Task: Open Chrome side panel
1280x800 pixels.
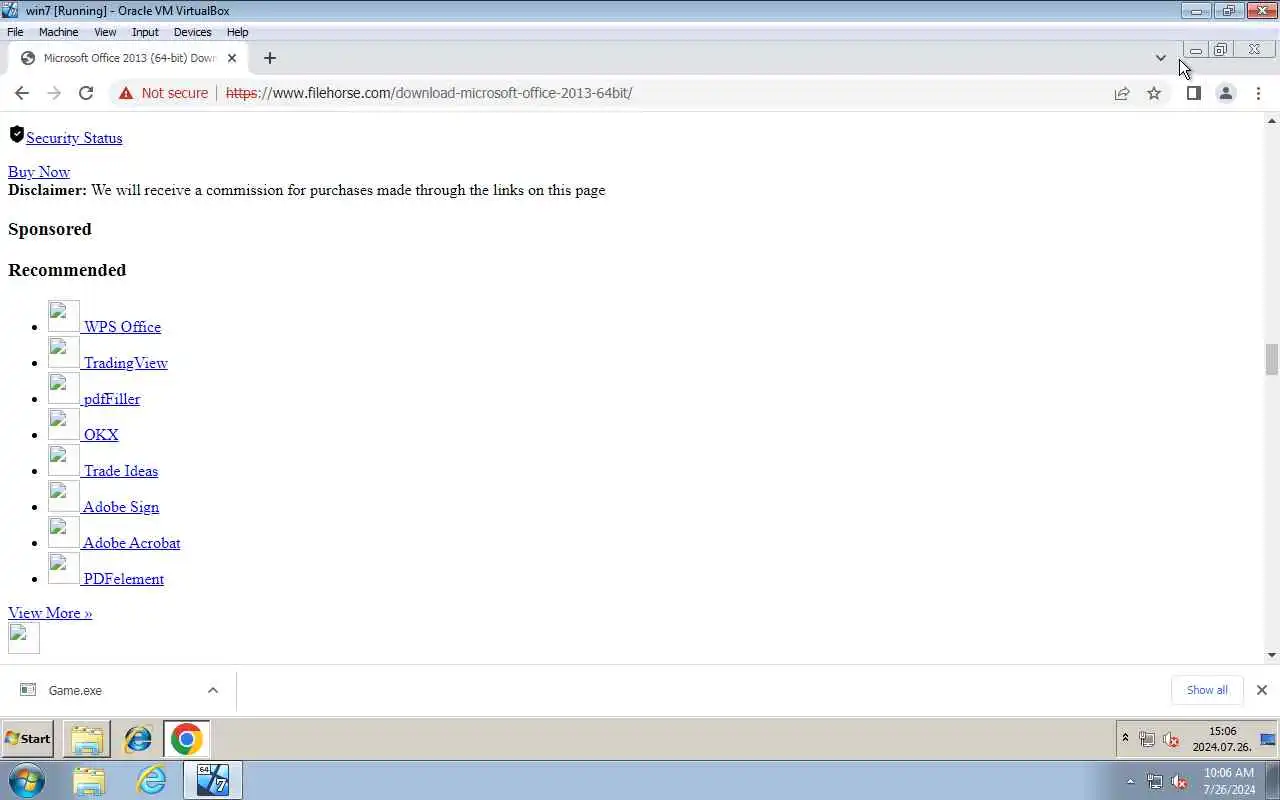Action: (1193, 93)
